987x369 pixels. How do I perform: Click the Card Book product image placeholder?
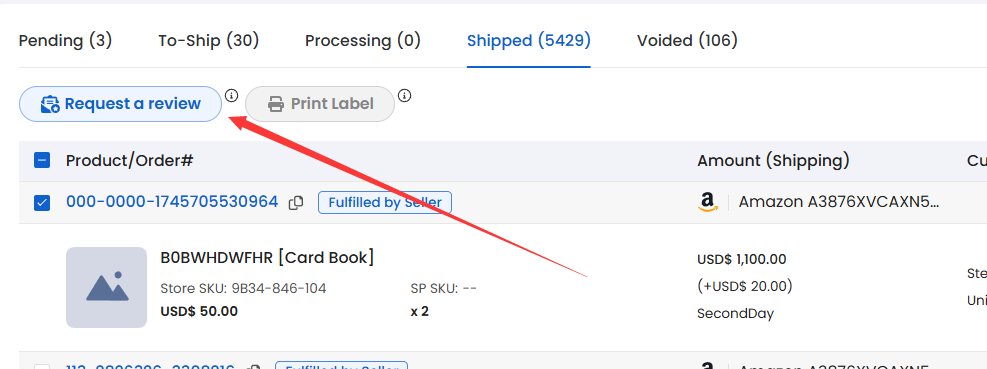click(106, 287)
